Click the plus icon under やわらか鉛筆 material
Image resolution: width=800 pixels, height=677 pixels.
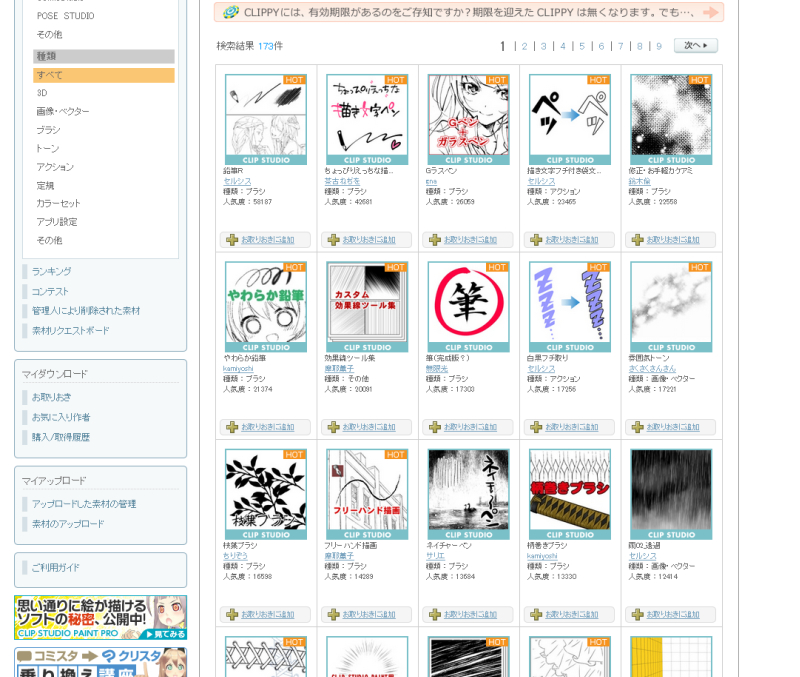point(232,427)
